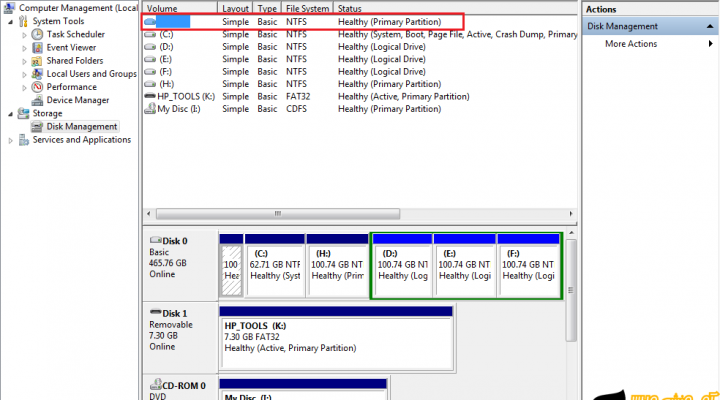Click the Storage node icon

pos(23,113)
